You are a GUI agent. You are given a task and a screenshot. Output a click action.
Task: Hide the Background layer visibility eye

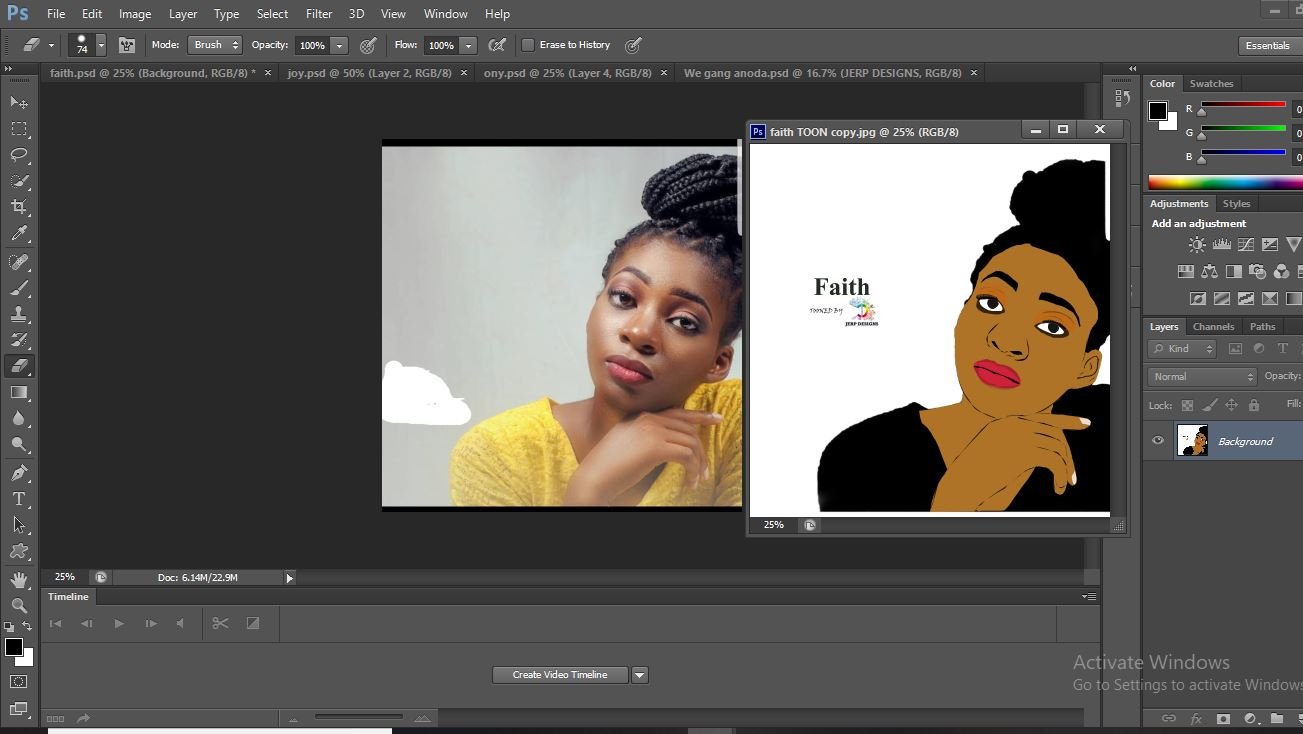pyautogui.click(x=1158, y=441)
